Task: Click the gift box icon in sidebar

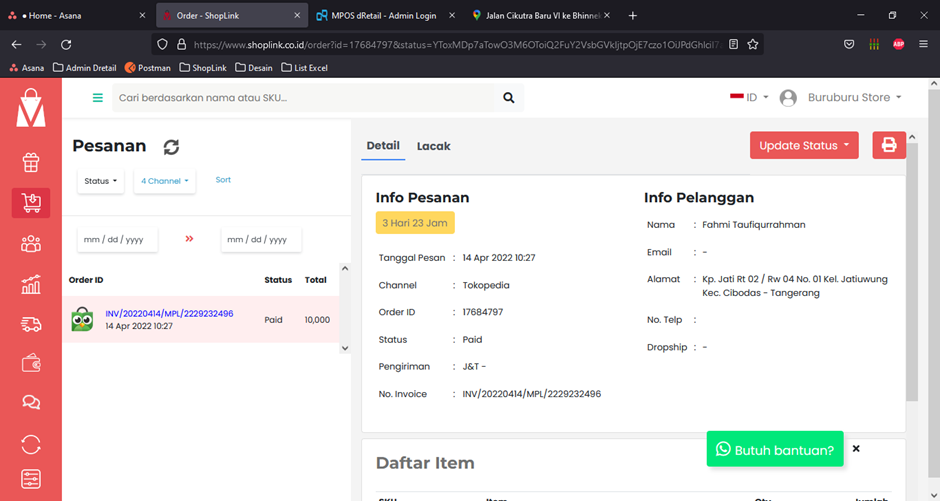Action: click(x=31, y=162)
